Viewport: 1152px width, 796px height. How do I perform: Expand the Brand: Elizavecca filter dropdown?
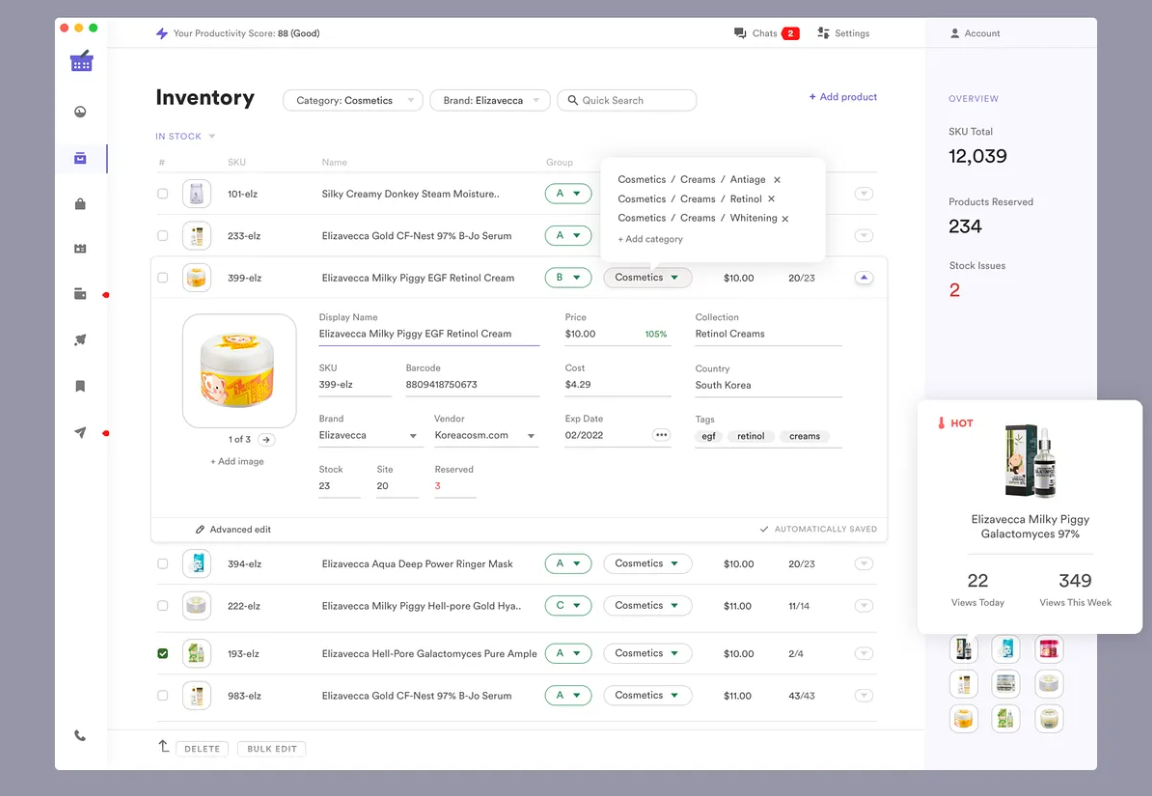(490, 100)
